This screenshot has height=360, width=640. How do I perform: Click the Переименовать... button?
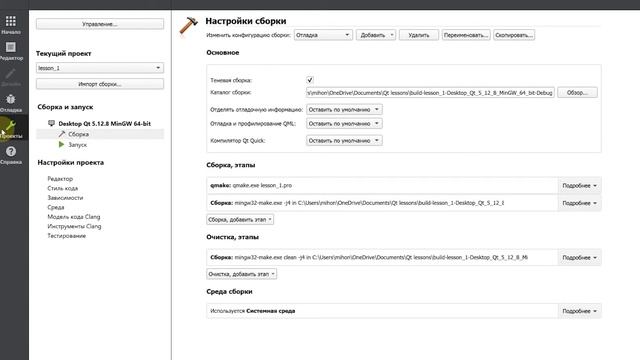coord(466,35)
